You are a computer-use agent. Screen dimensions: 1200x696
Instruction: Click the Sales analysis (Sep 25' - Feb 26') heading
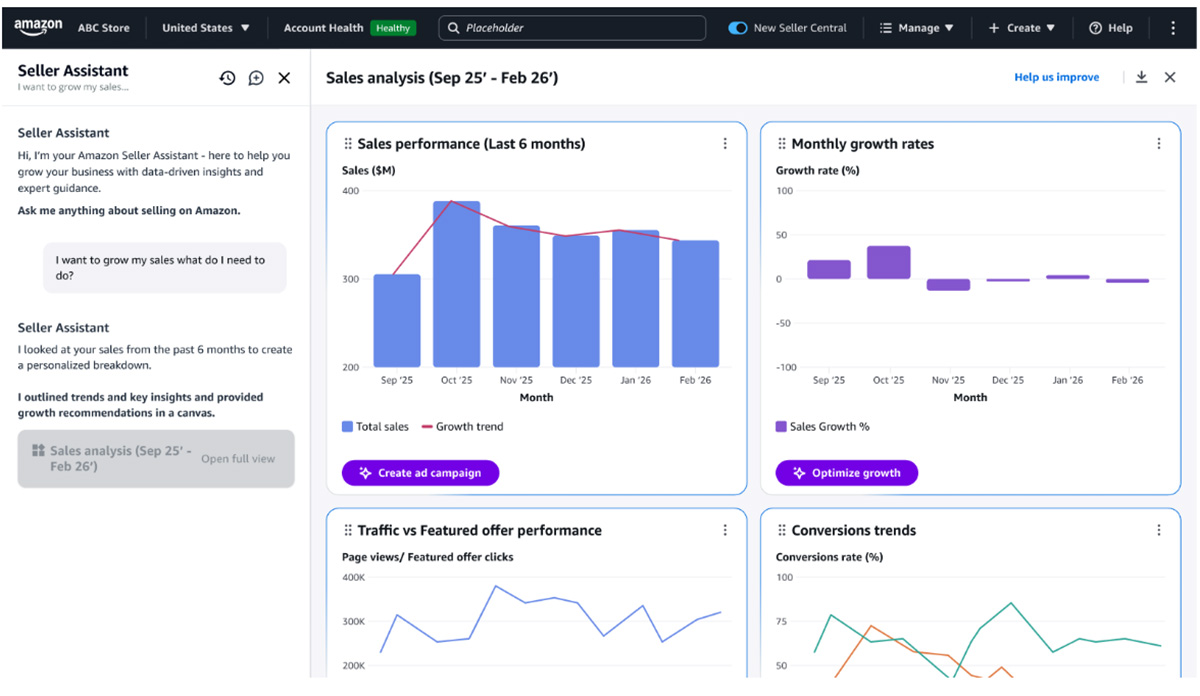442,78
